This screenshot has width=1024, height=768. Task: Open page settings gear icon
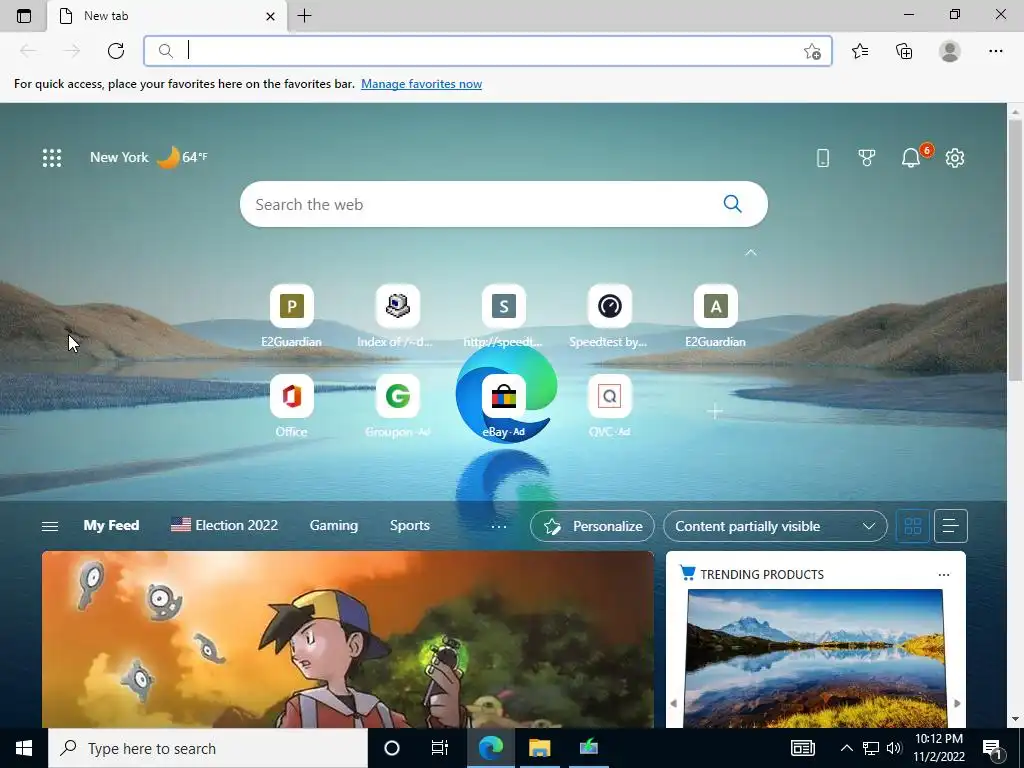[x=955, y=157]
